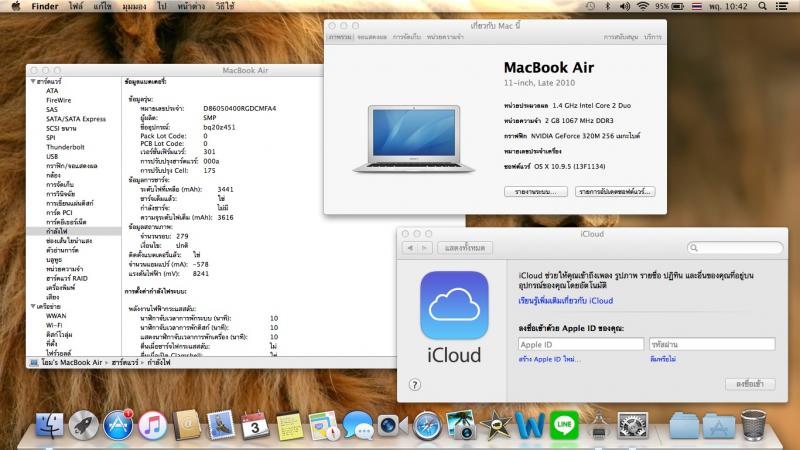Select Wi-Fi under network section
The height and width of the screenshot is (450, 800).
click(54, 325)
